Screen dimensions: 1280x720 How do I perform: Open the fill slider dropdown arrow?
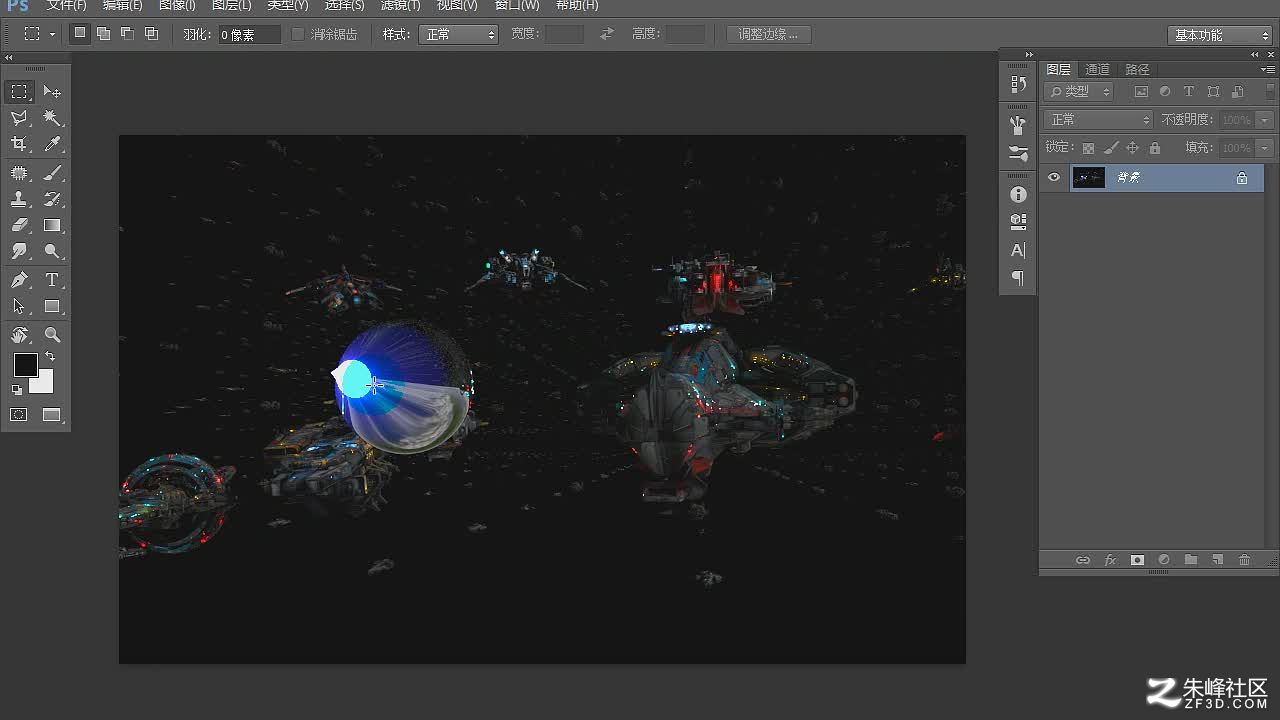tap(1265, 148)
